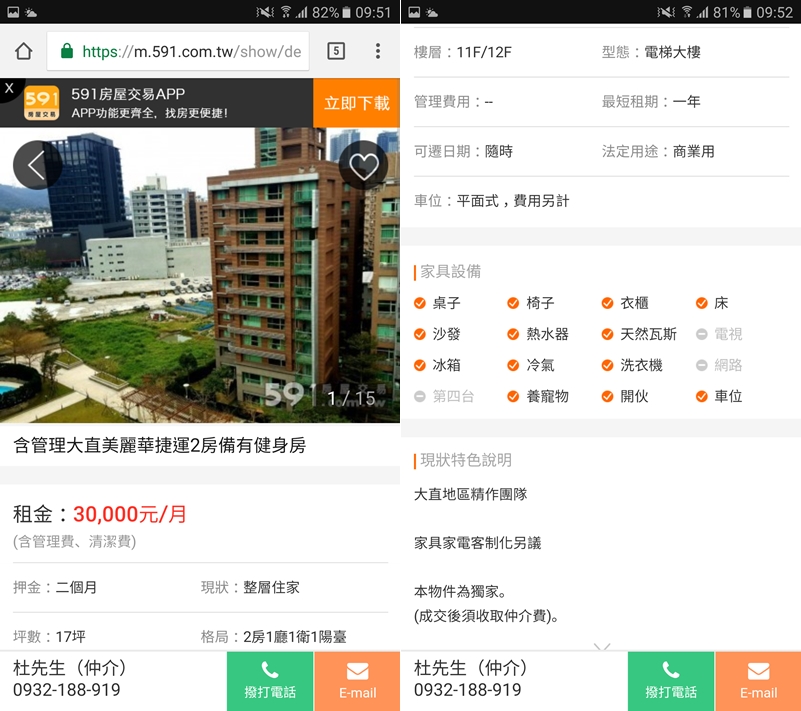Select the 養寵物 pets-allowed checkmark

pyautogui.click(x=514, y=396)
